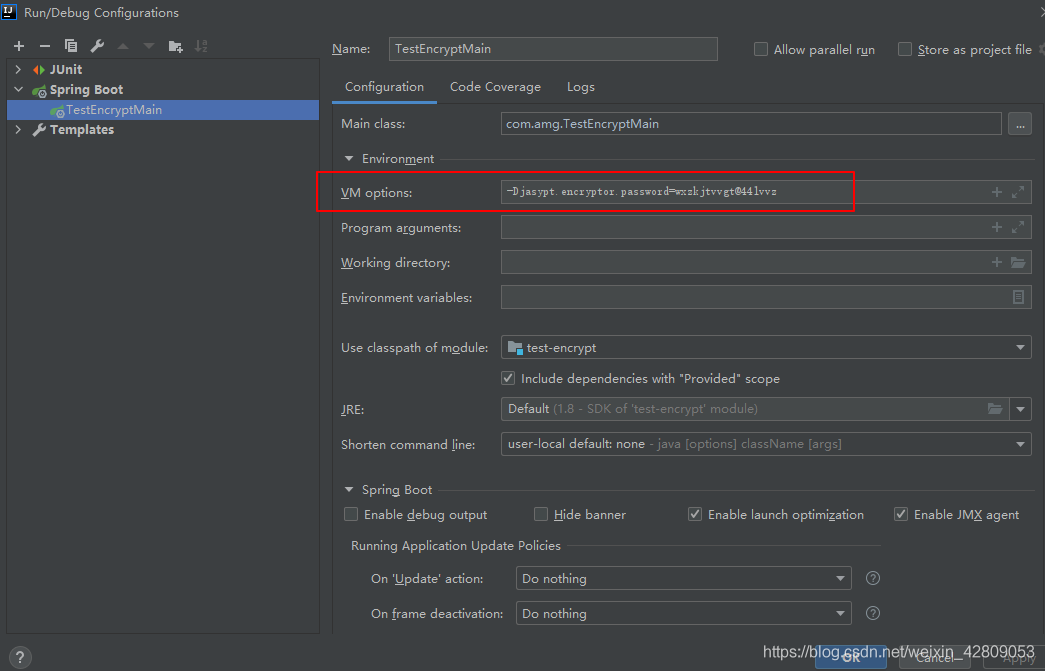Open the Environment variables editor icon
The height and width of the screenshot is (671, 1045).
pyautogui.click(x=1018, y=297)
